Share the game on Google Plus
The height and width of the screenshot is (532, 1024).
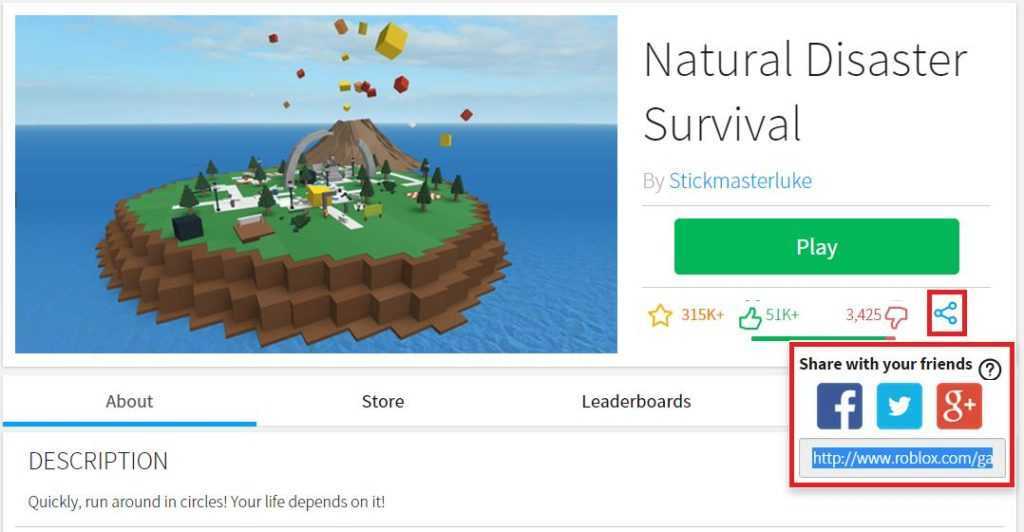point(959,406)
